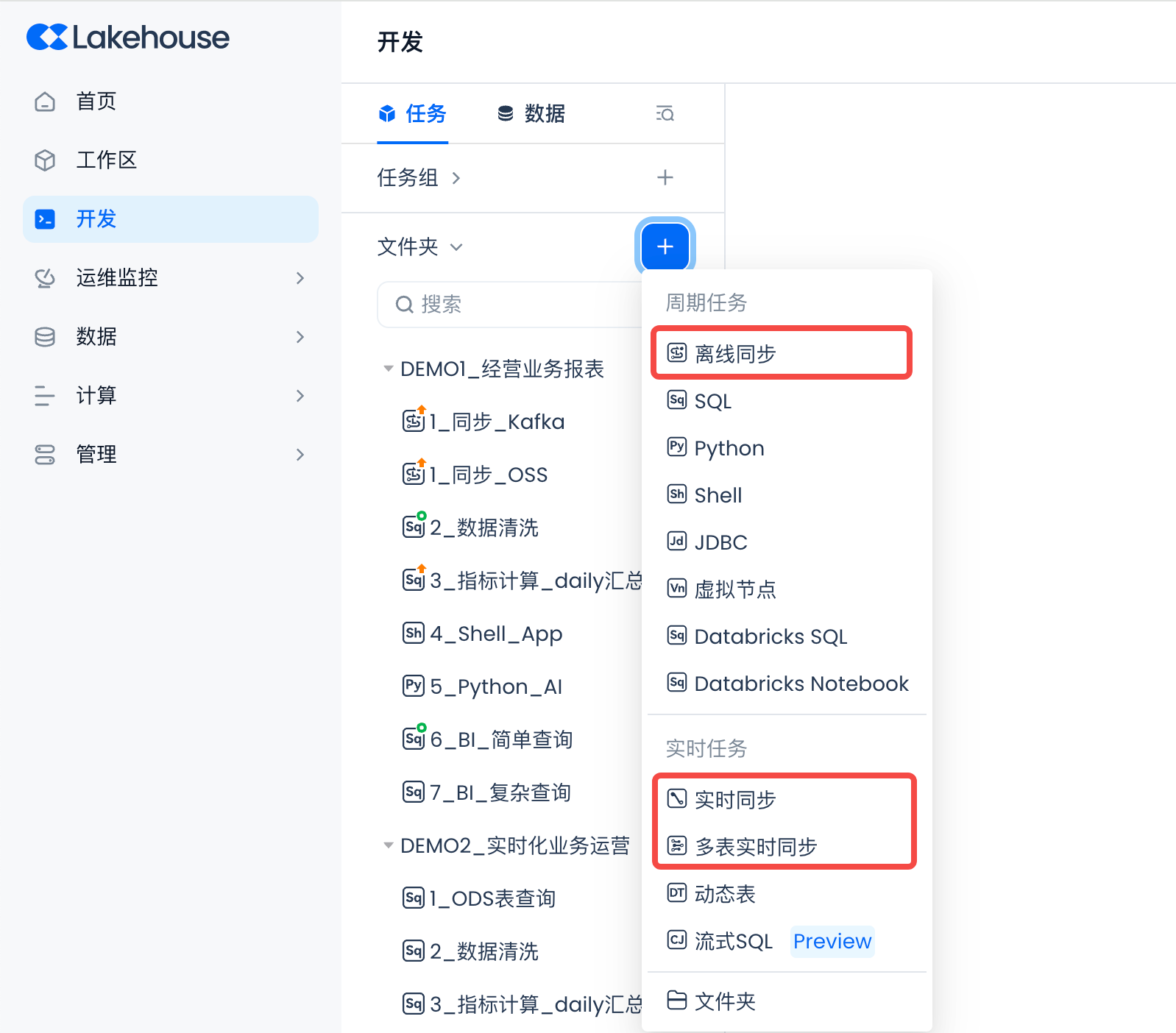Click the search-list icon beside the 数据 tab

pyautogui.click(x=665, y=114)
